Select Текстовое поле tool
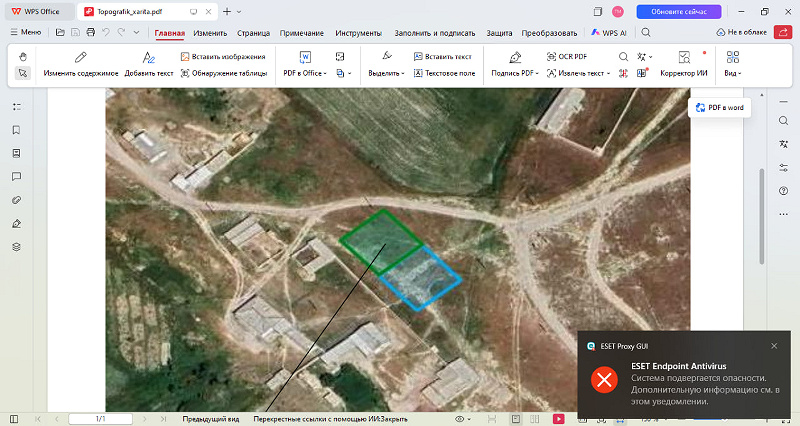This screenshot has height=426, width=800. point(444,73)
